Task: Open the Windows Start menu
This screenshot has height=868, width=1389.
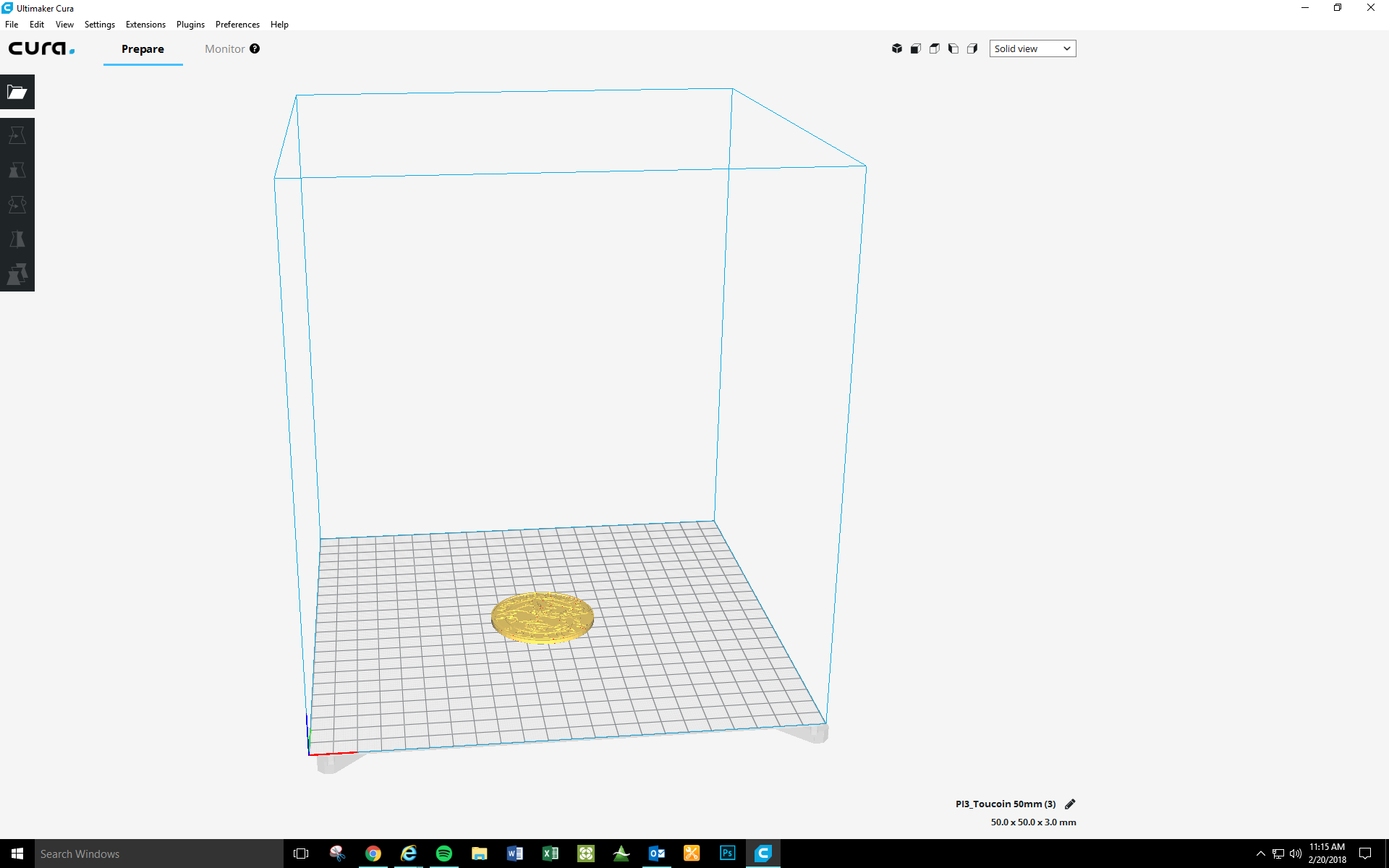Action: 17,854
